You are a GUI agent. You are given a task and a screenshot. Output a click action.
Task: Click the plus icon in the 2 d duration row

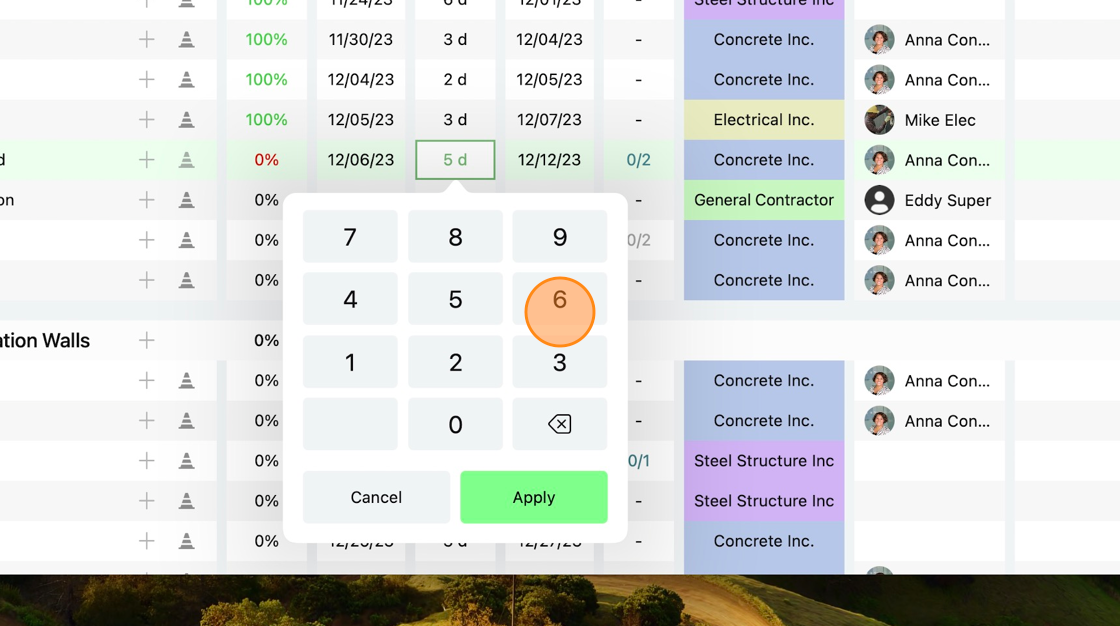(x=146, y=79)
